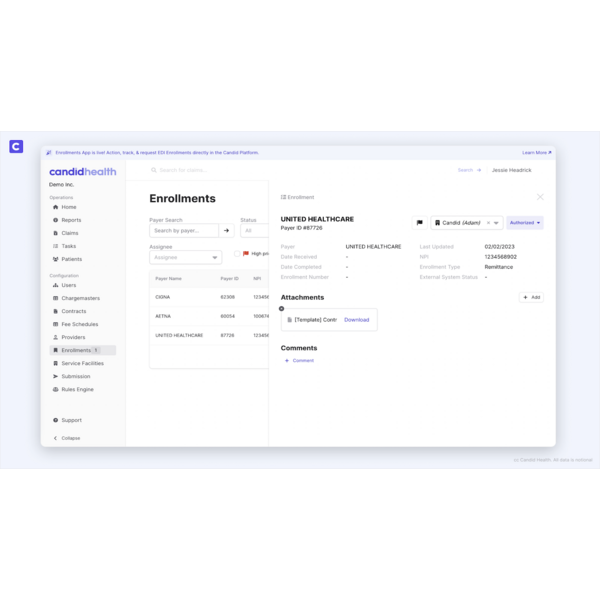Viewport: 600px width, 600px height.
Task: Focus the Search by payer field
Action: pyautogui.click(x=184, y=230)
